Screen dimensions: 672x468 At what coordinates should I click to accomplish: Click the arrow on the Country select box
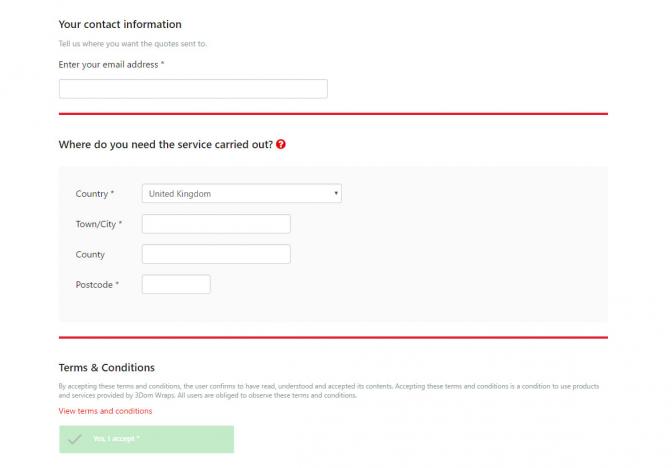point(335,194)
